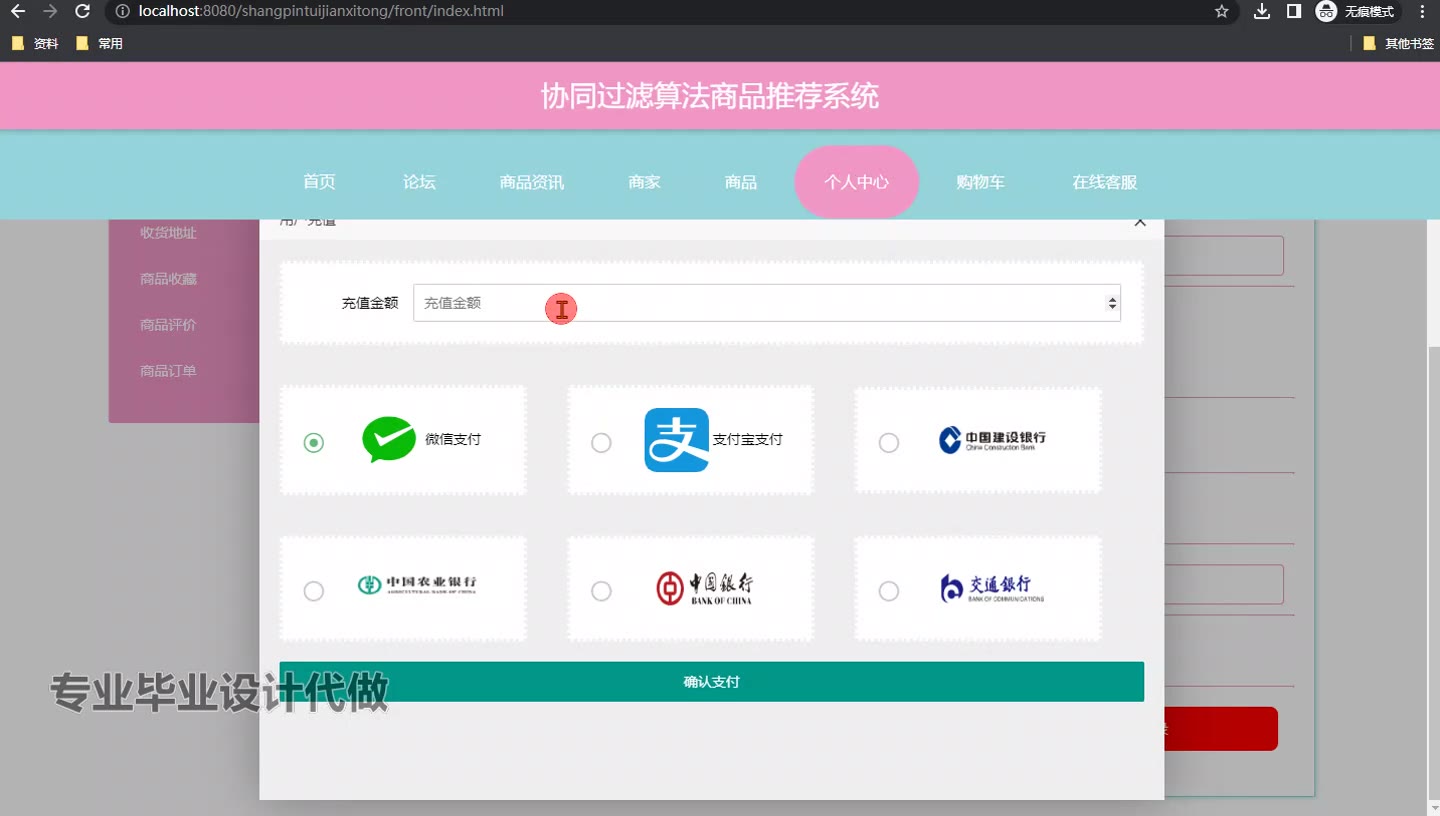This screenshot has width=1440, height=816.
Task: Open the browser downloads icon
Action: click(x=1262, y=12)
